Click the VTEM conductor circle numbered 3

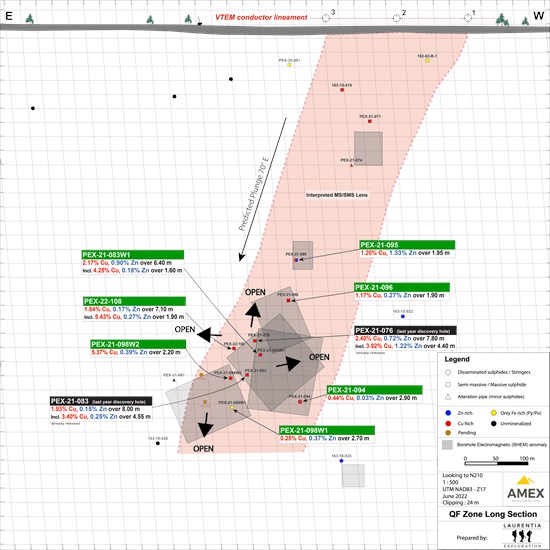[326, 18]
